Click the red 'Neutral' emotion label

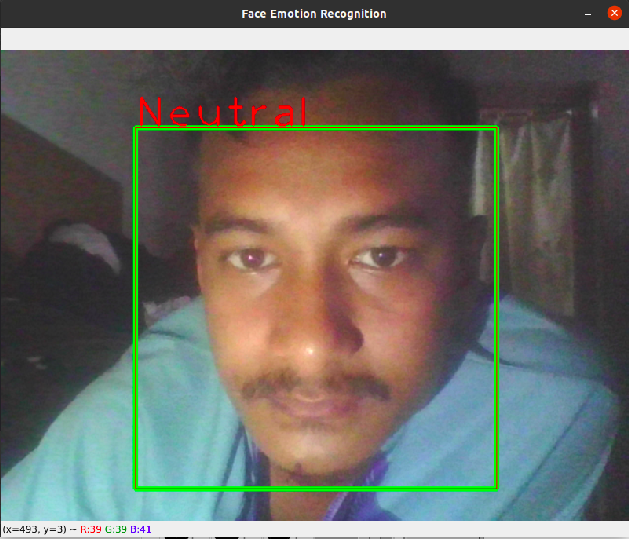click(x=222, y=112)
